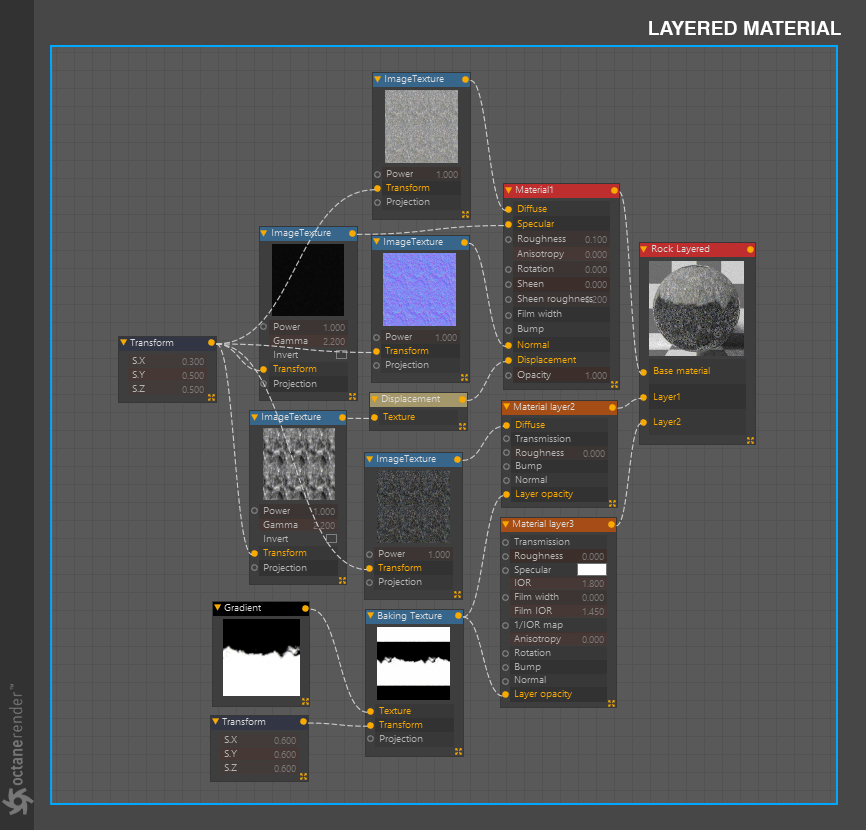Click the white Specular color swatch in Material layer3

592,569
